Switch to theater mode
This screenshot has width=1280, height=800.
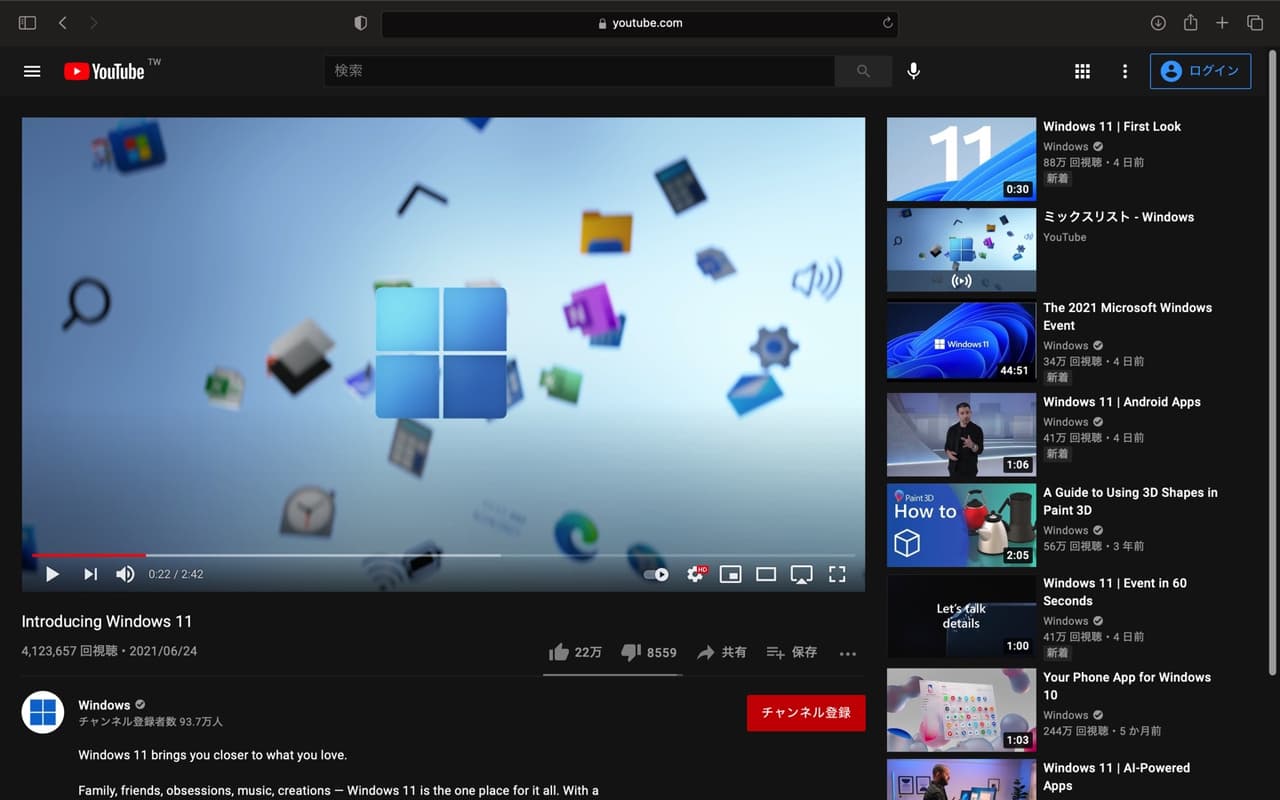(x=766, y=574)
